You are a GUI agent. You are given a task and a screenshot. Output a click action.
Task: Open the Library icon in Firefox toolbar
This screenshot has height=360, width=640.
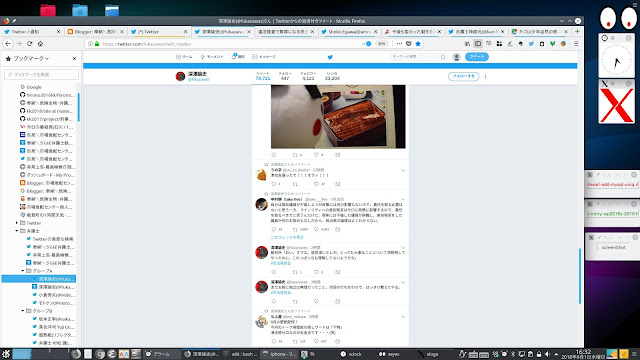coord(467,44)
